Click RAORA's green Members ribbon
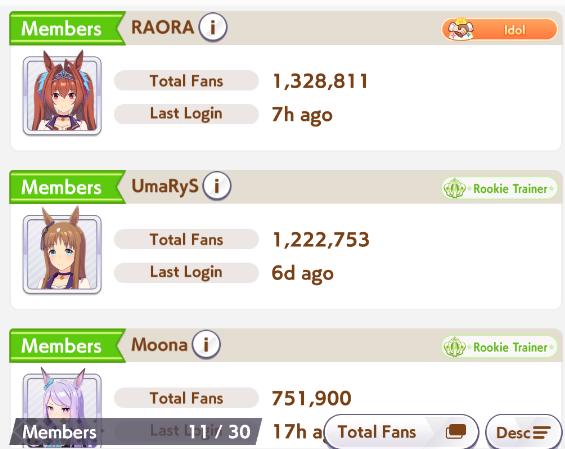 point(67,28)
